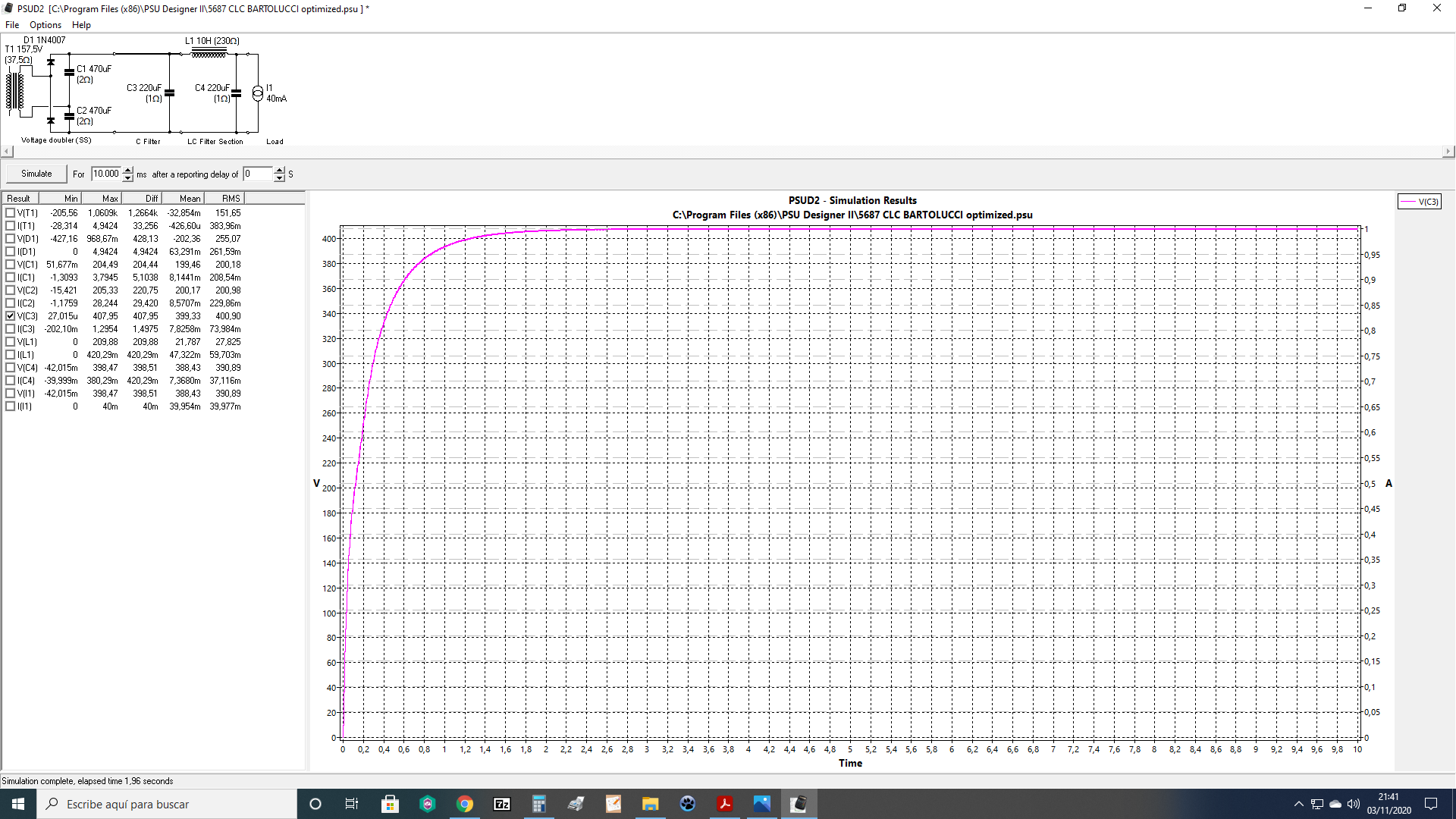
Task: Open Windows Start menu
Action: [x=18, y=804]
